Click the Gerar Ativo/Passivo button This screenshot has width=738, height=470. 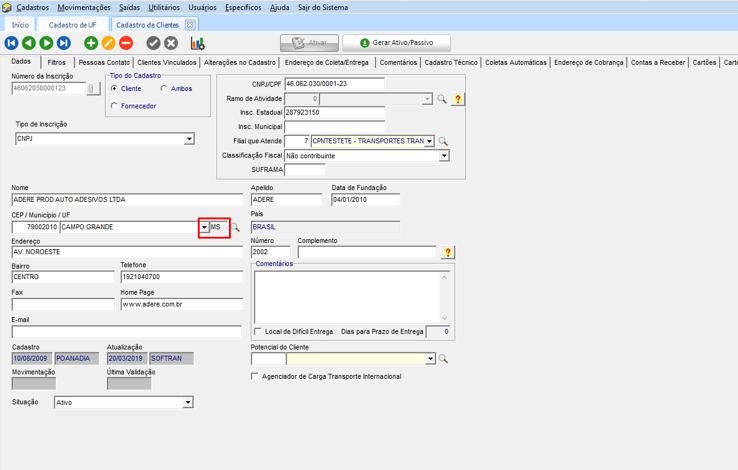click(x=396, y=43)
